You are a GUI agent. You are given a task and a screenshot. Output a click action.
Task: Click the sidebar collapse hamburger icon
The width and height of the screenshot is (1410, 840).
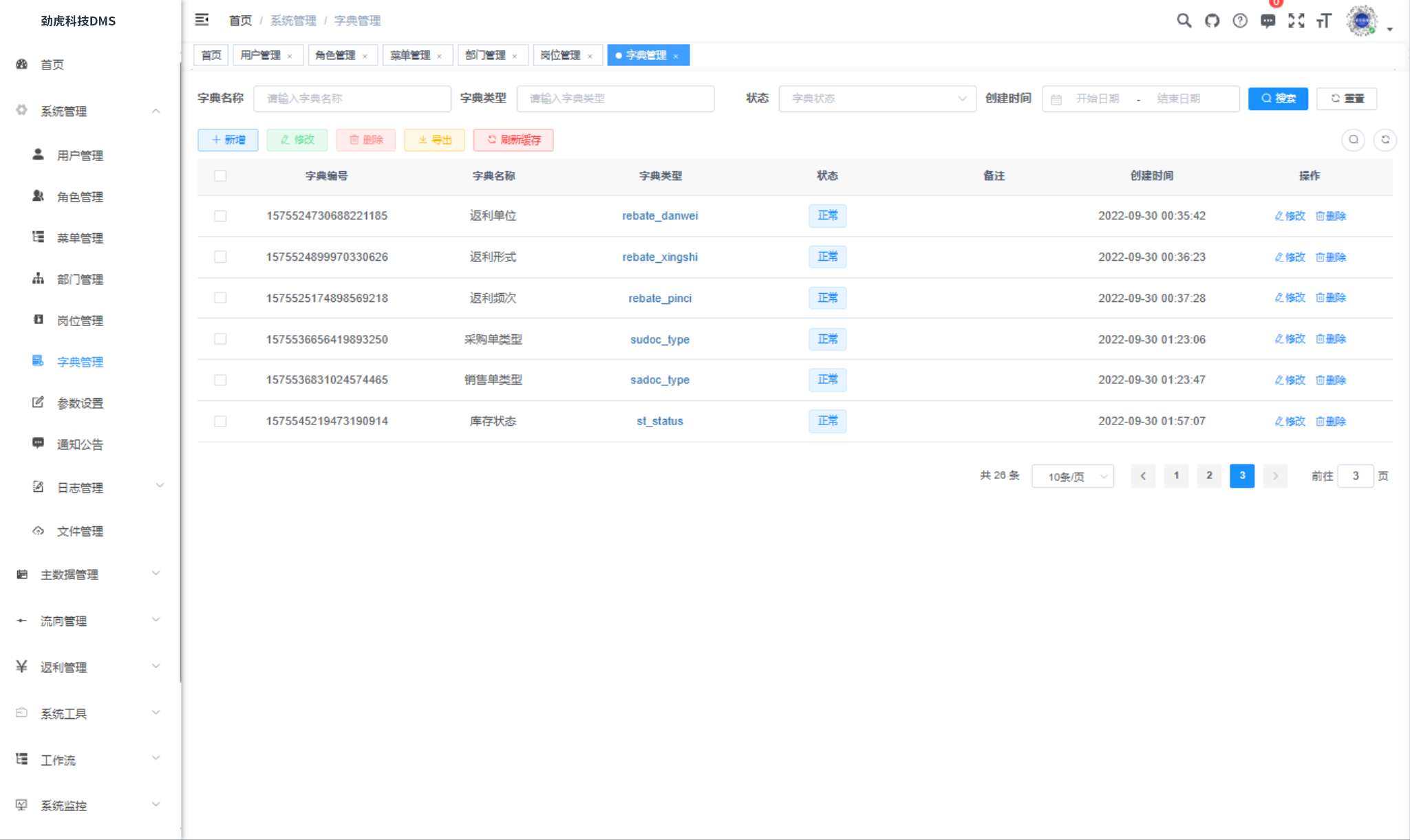click(x=202, y=20)
